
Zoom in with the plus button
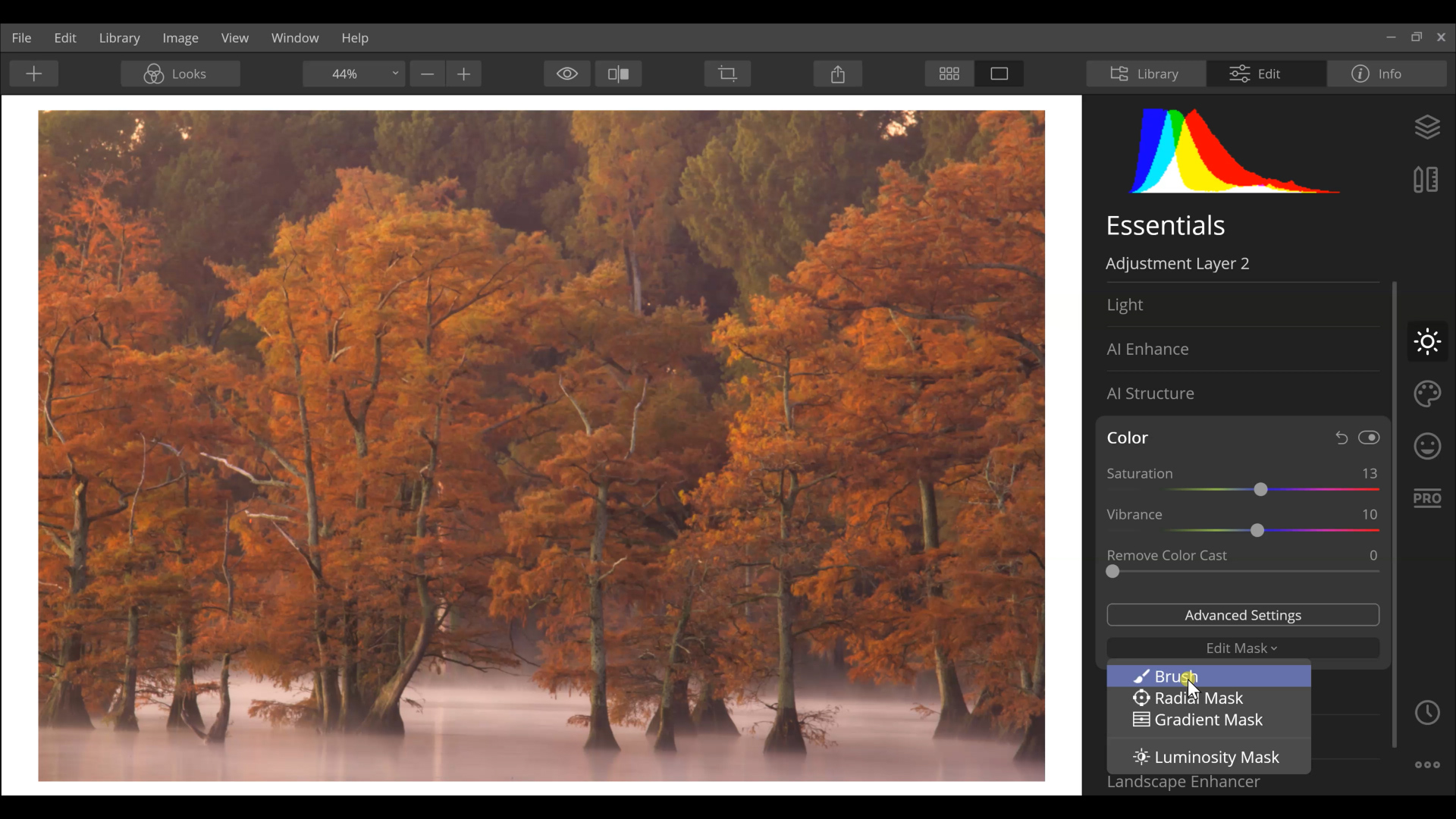pos(464,74)
